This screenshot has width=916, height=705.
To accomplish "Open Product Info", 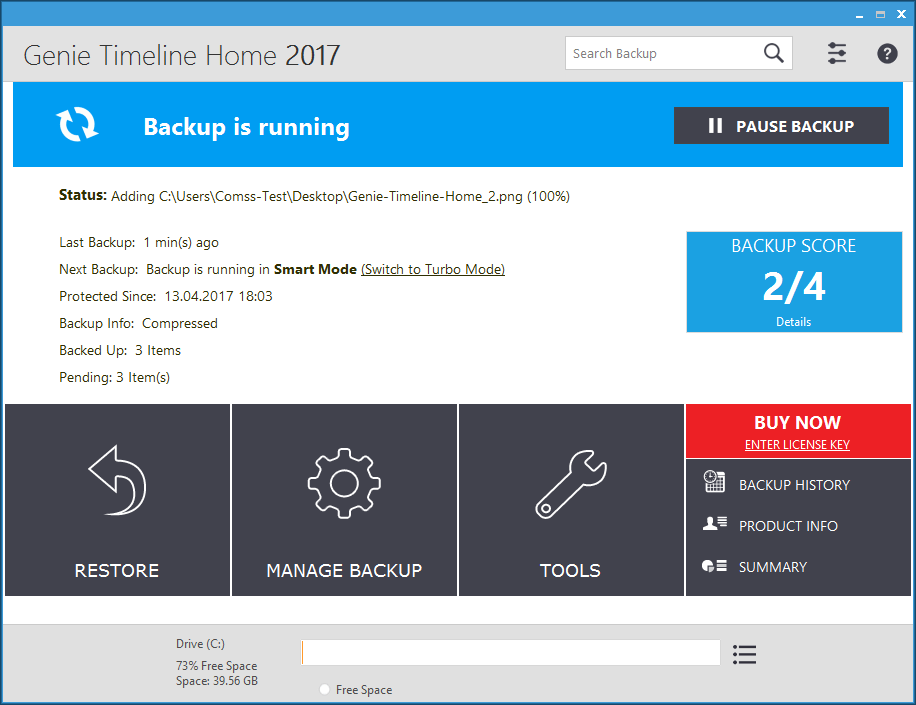I will (x=788, y=526).
